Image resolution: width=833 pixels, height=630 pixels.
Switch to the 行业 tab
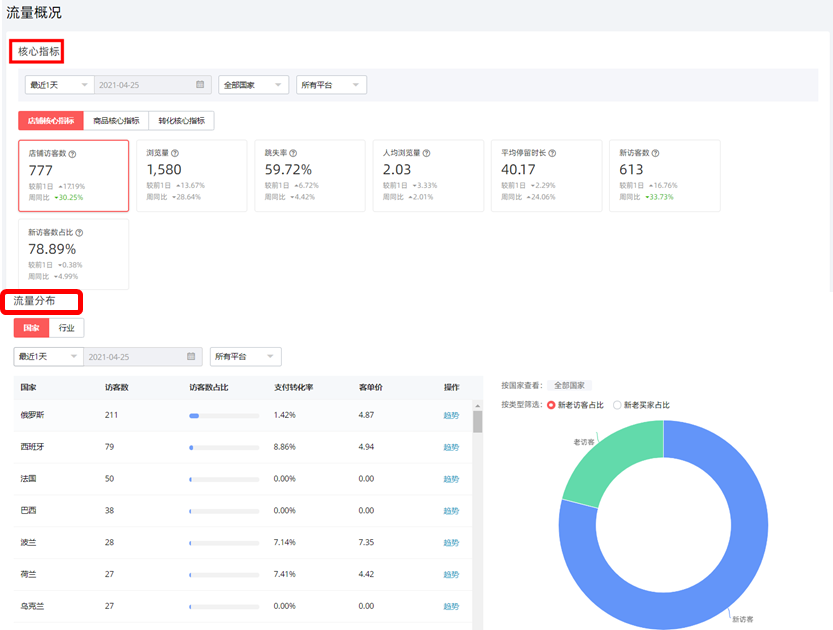coord(67,328)
